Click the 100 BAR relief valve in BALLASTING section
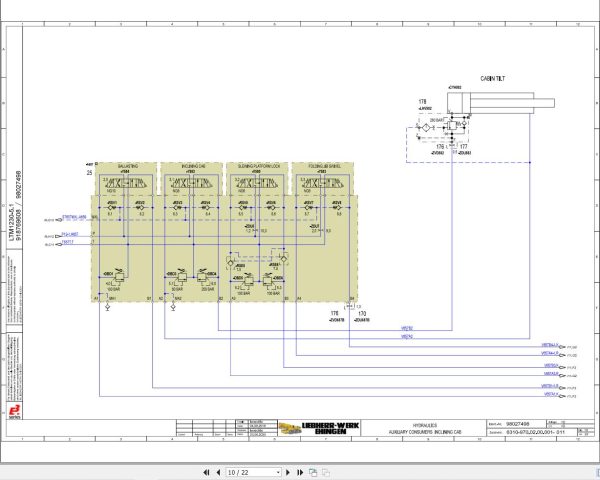The image size is (600, 480). [119, 276]
